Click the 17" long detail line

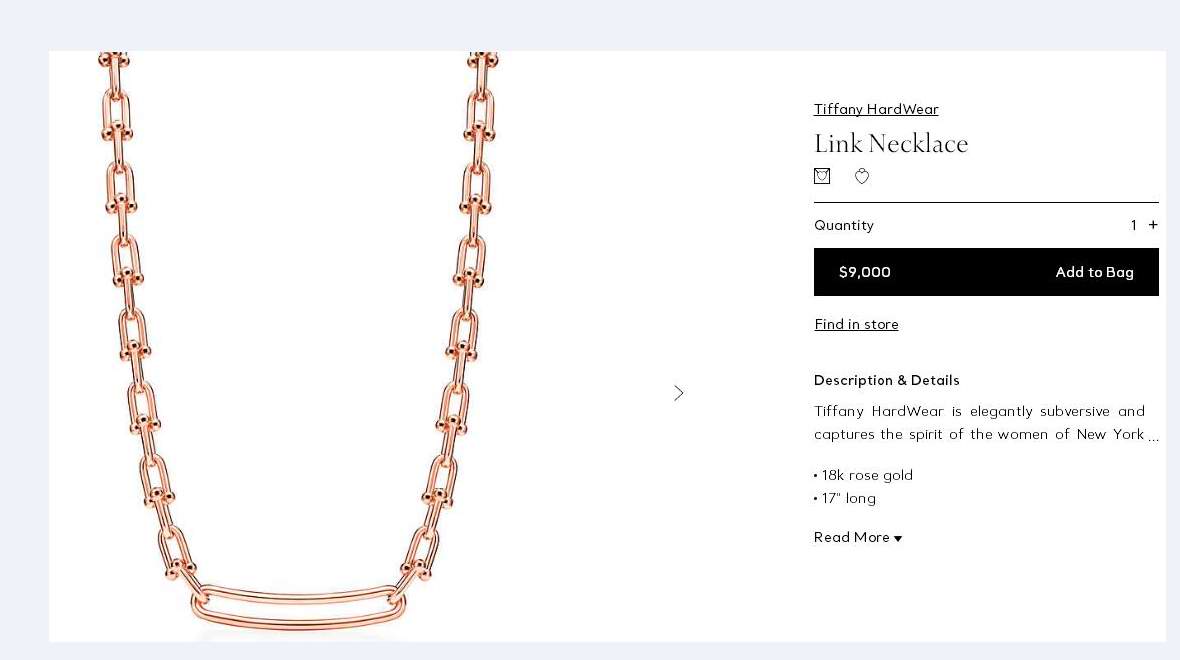(x=845, y=498)
